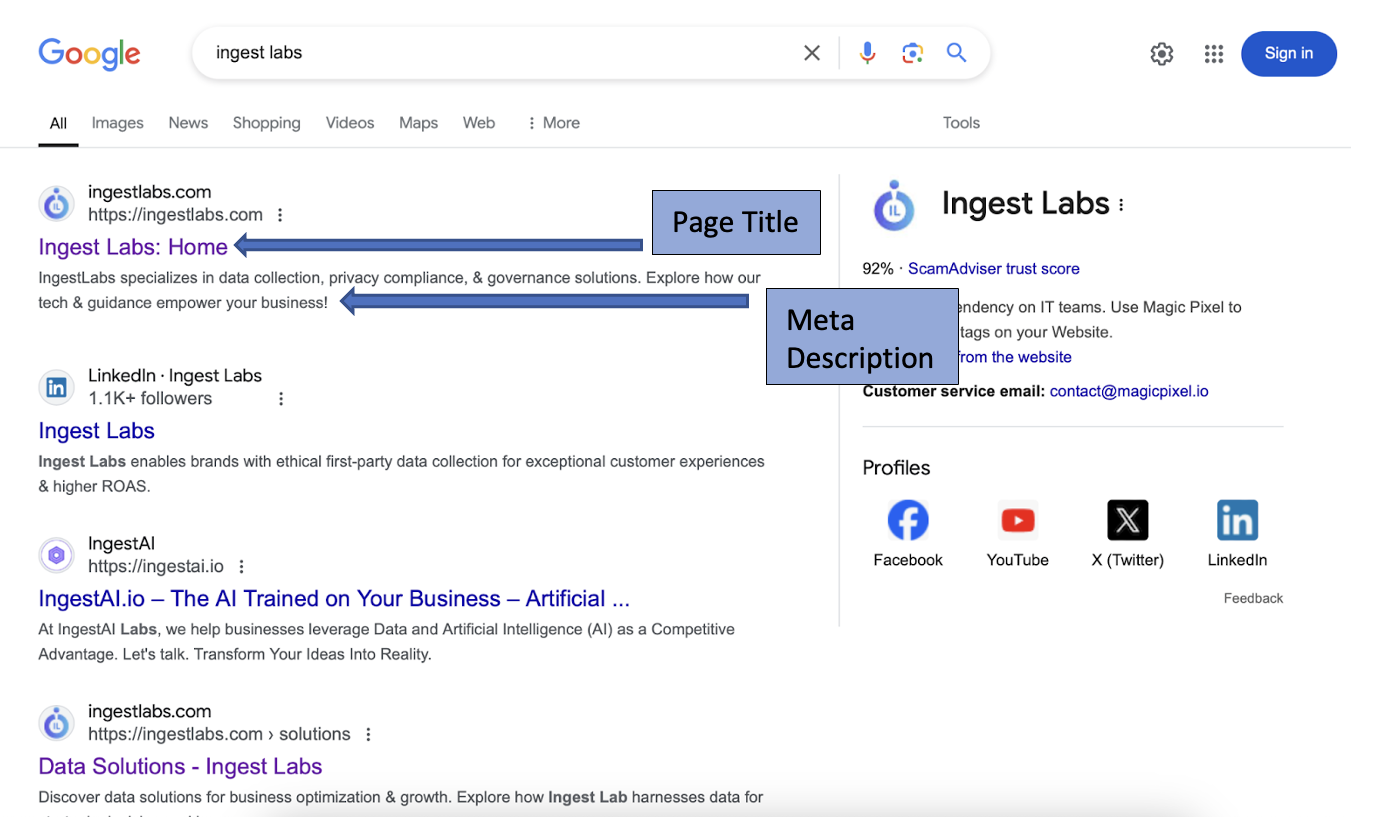Image resolution: width=1392 pixels, height=818 pixels.
Task: Click the "https://ingestlabs.com" URL of the first result
Action: coord(175,215)
